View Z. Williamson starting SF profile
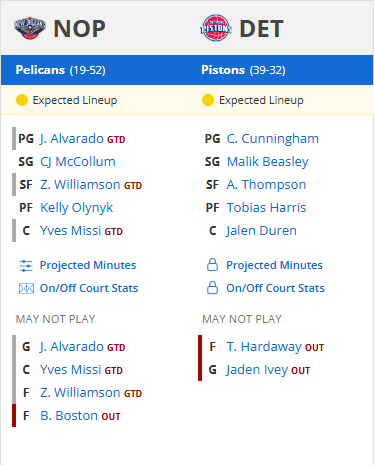Image resolution: width=374 pixels, height=465 pixels. (80, 185)
